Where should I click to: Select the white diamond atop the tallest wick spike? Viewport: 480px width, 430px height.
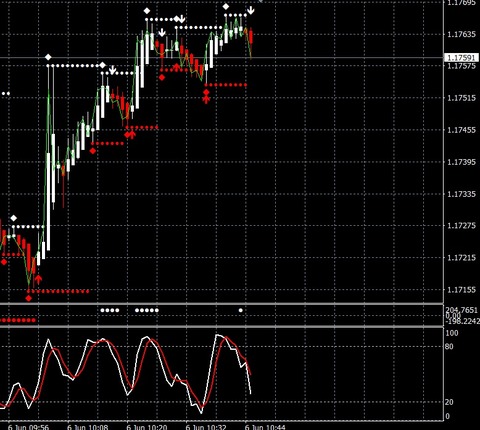click(x=48, y=57)
